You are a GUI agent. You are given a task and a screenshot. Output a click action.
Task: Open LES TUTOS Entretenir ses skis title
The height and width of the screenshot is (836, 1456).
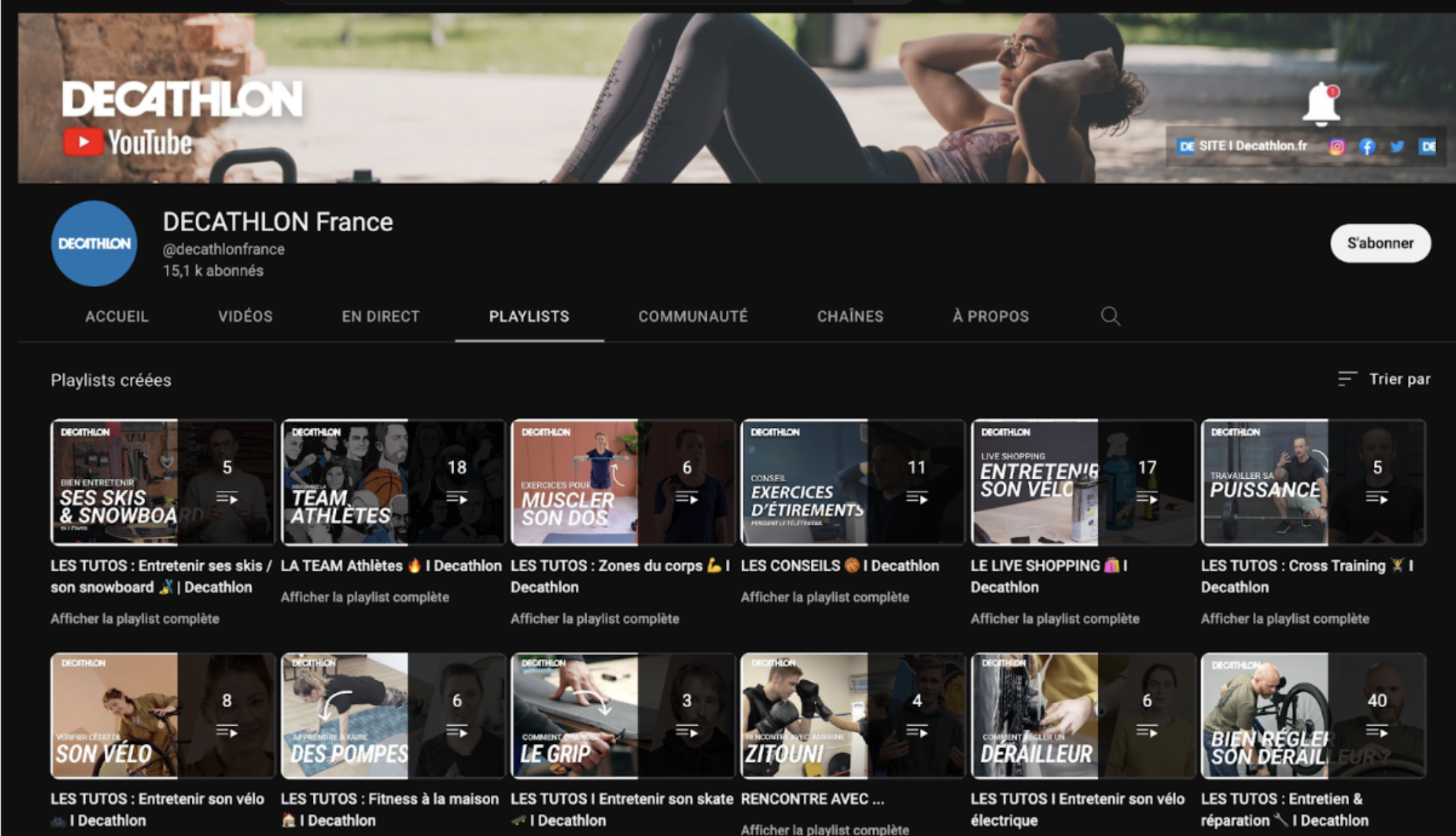pyautogui.click(x=161, y=576)
